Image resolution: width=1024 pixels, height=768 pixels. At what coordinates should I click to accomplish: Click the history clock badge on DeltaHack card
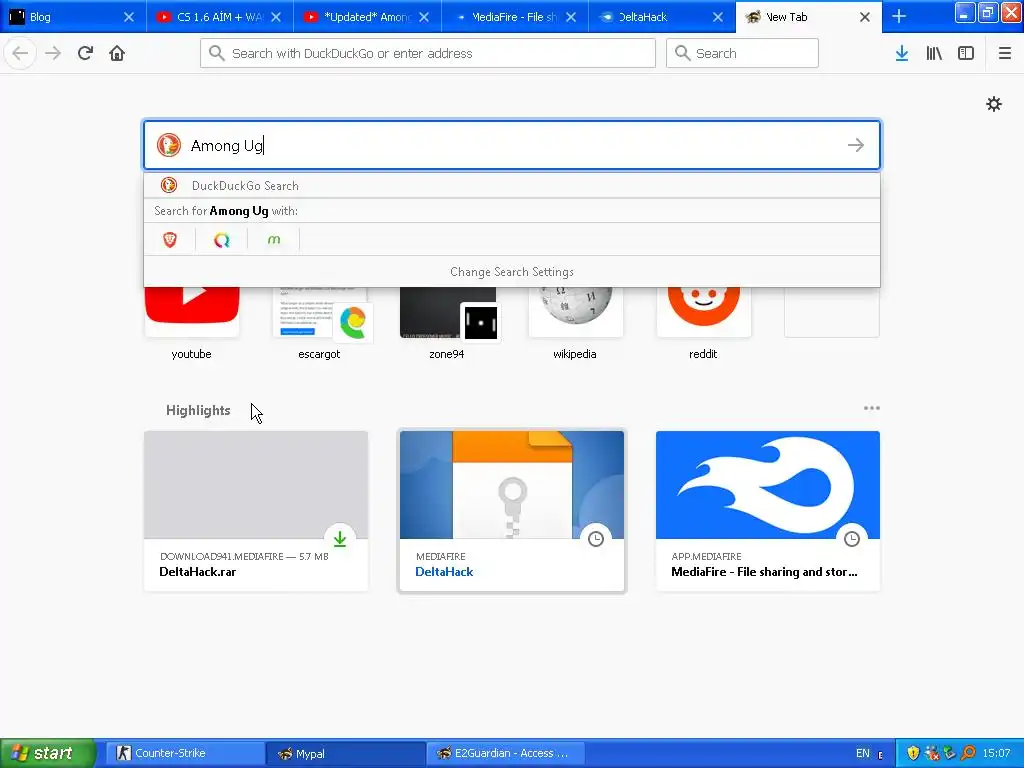pyautogui.click(x=596, y=539)
